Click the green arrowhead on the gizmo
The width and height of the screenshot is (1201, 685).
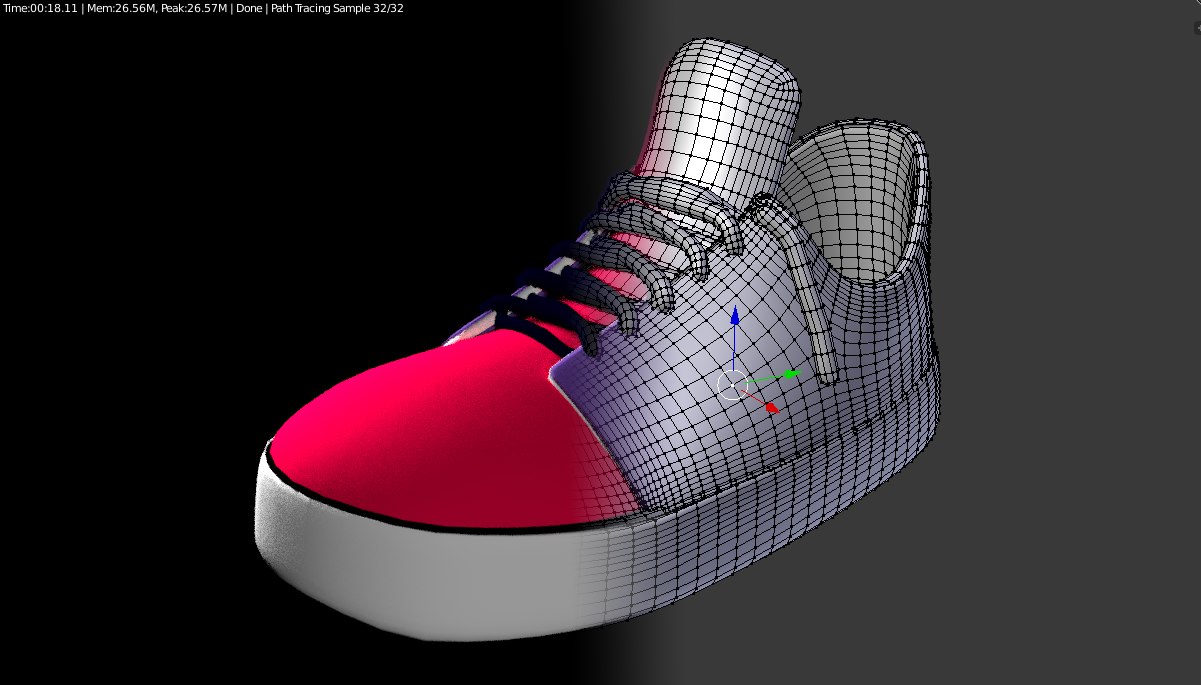click(789, 373)
